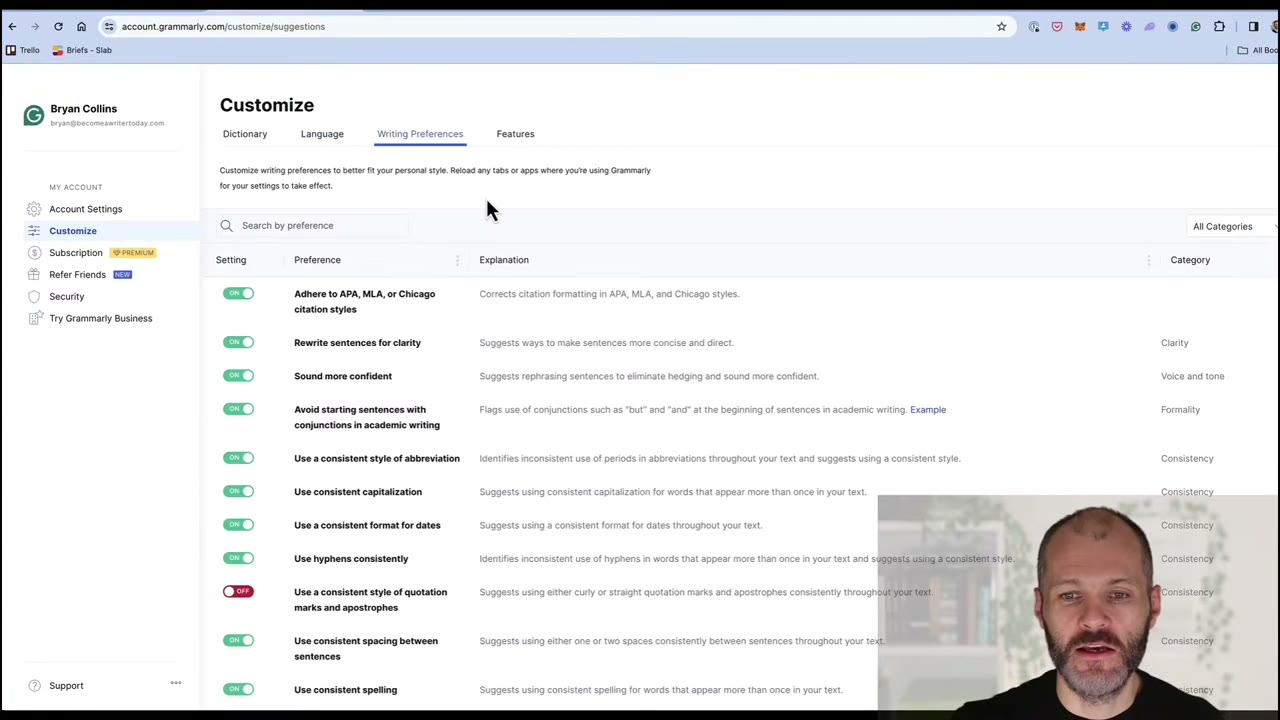Screen dimensions: 1280x720
Task: Open the Preference column options menu
Action: click(x=457, y=261)
